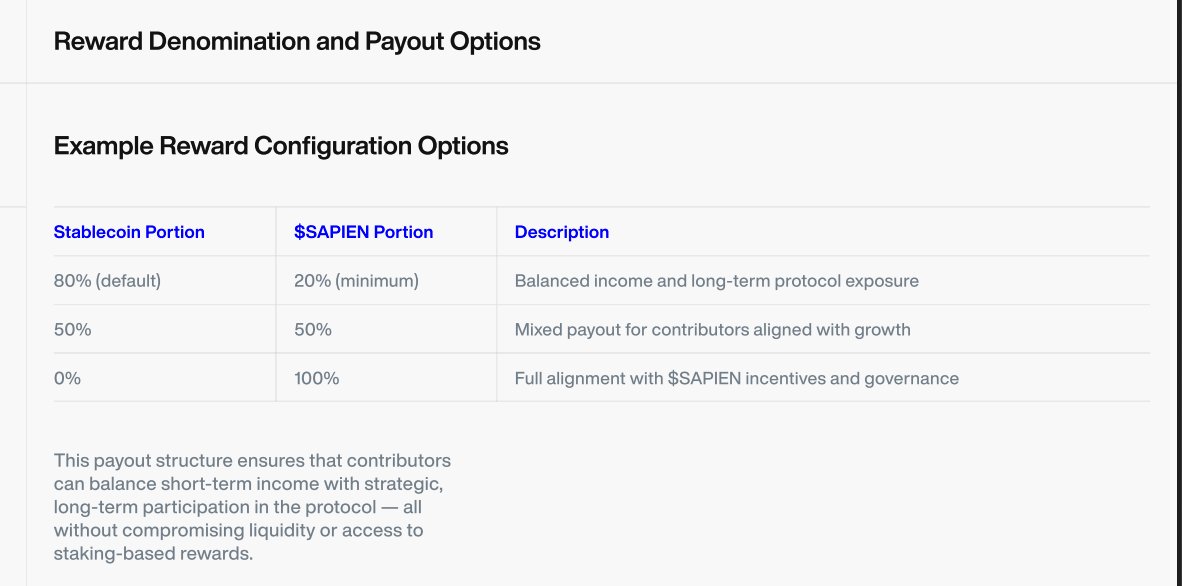Click the Balanced income description cell
The image size is (1182, 586).
point(717,281)
